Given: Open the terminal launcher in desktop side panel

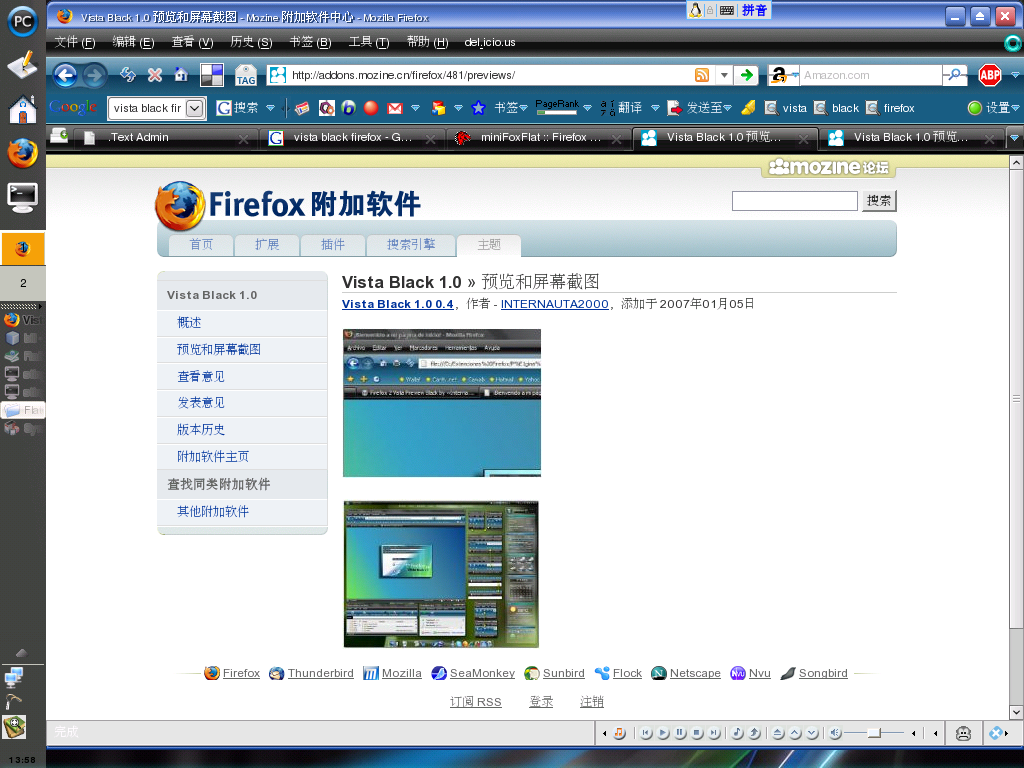Looking at the screenshot, I should pos(22,197).
